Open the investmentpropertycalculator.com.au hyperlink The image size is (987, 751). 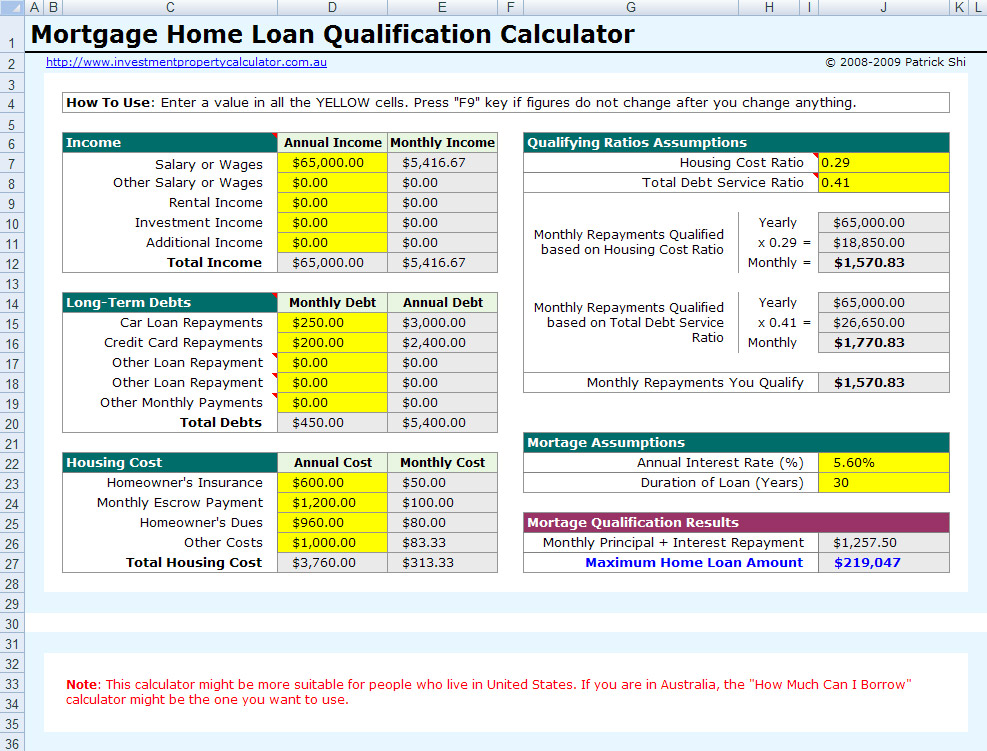tap(186, 62)
